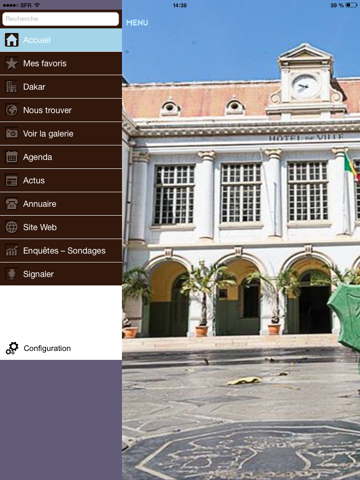Screen dimensions: 360x480
Task: Toggle the MENU button on the photo
Action: tap(137, 23)
